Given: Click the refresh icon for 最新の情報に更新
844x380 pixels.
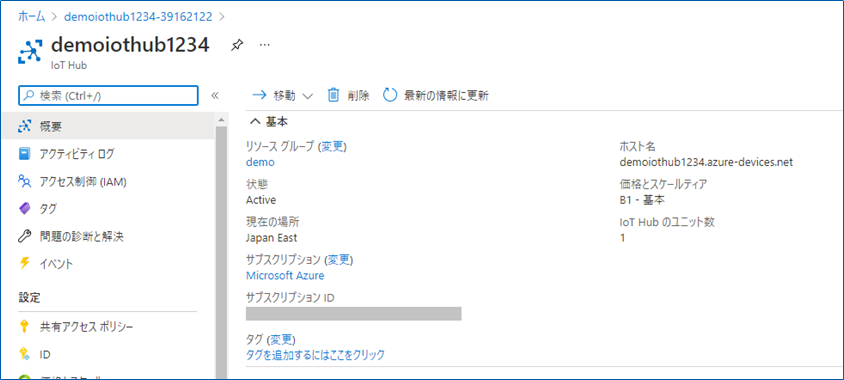Looking at the screenshot, I should pos(390,95).
